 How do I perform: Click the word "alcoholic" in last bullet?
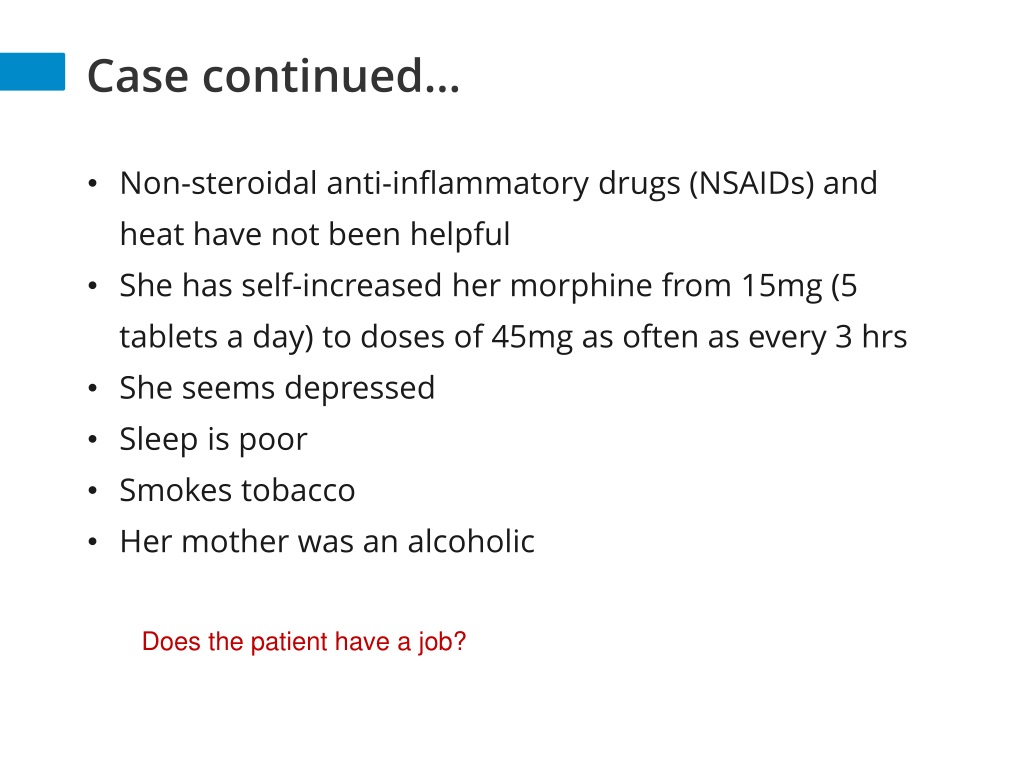click(471, 541)
